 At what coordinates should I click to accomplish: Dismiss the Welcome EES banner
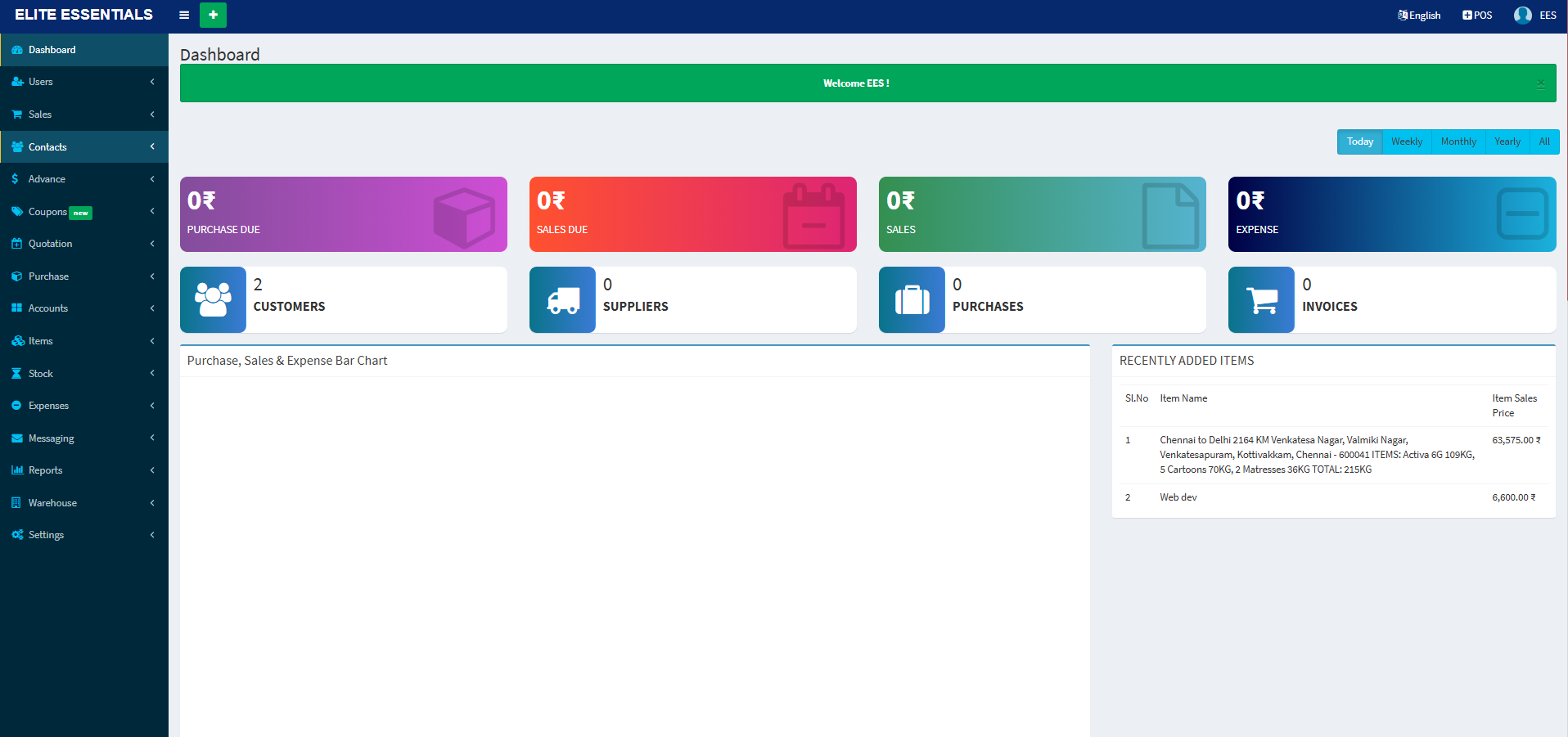[1541, 83]
